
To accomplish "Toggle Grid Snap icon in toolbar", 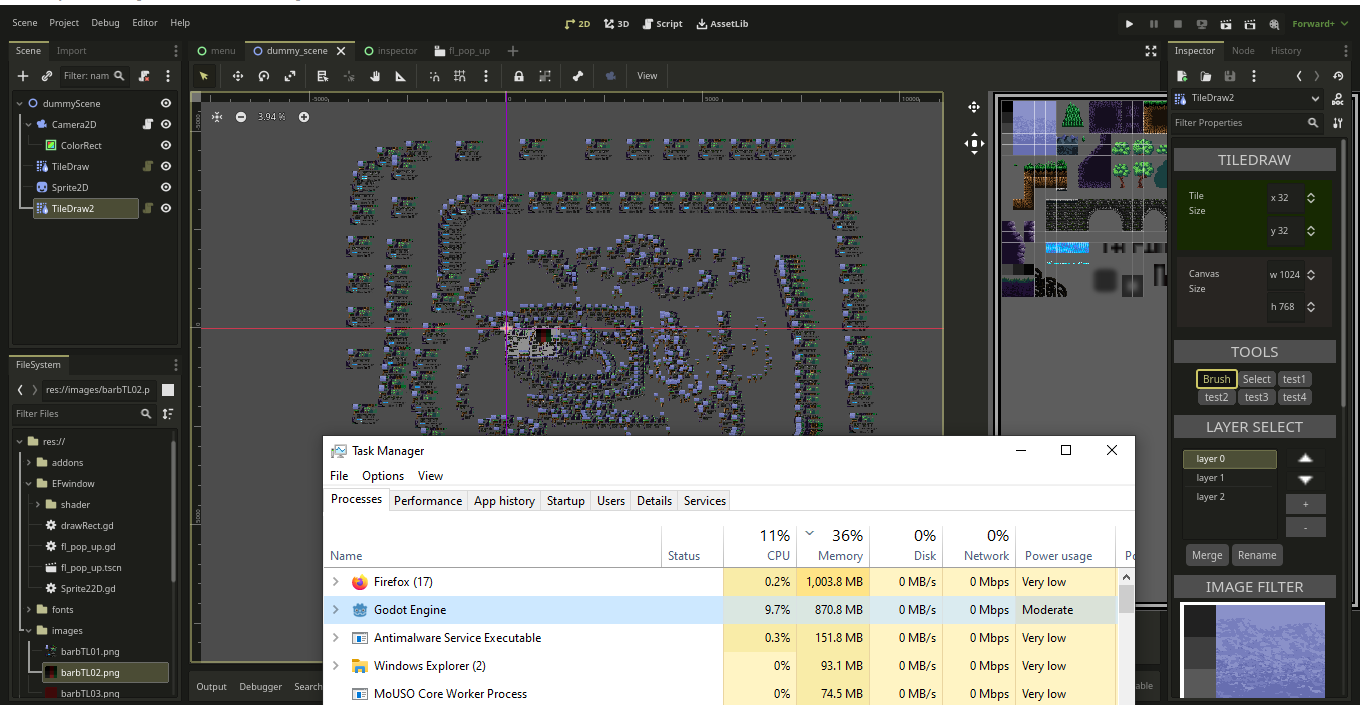I will [460, 76].
